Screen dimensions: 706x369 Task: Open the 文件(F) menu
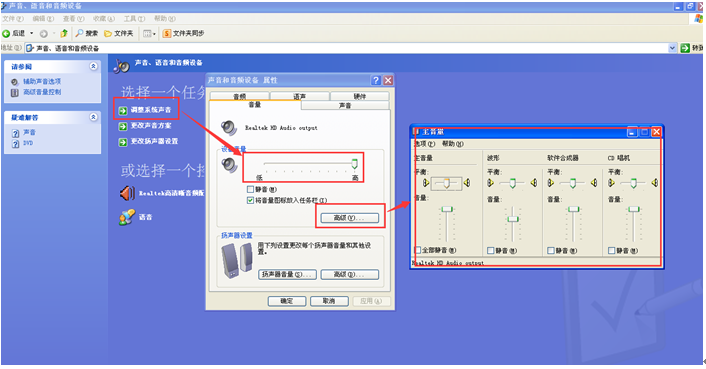pyautogui.click(x=13, y=18)
